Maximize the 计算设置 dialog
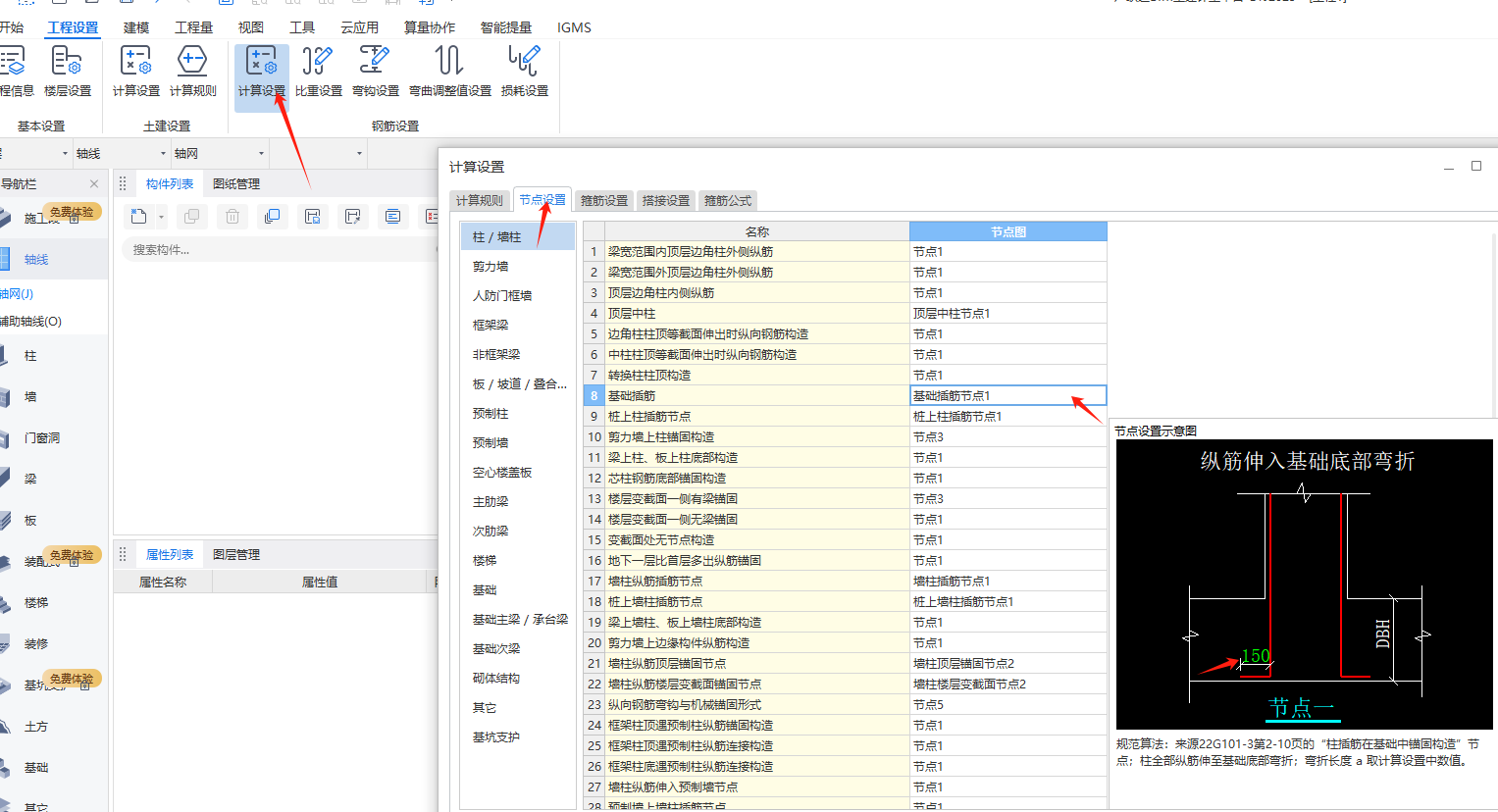This screenshot has height=812, width=1498. tap(1475, 166)
